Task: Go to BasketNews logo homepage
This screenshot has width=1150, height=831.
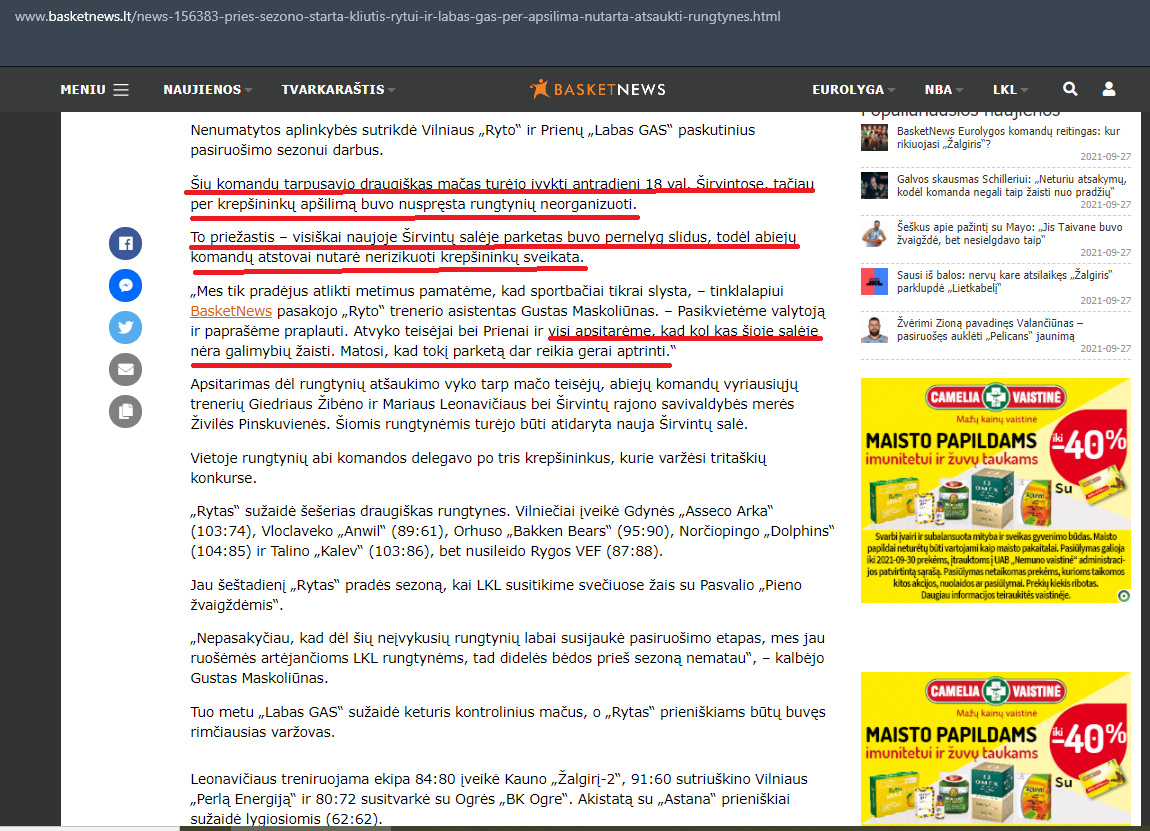Action: (x=598, y=89)
